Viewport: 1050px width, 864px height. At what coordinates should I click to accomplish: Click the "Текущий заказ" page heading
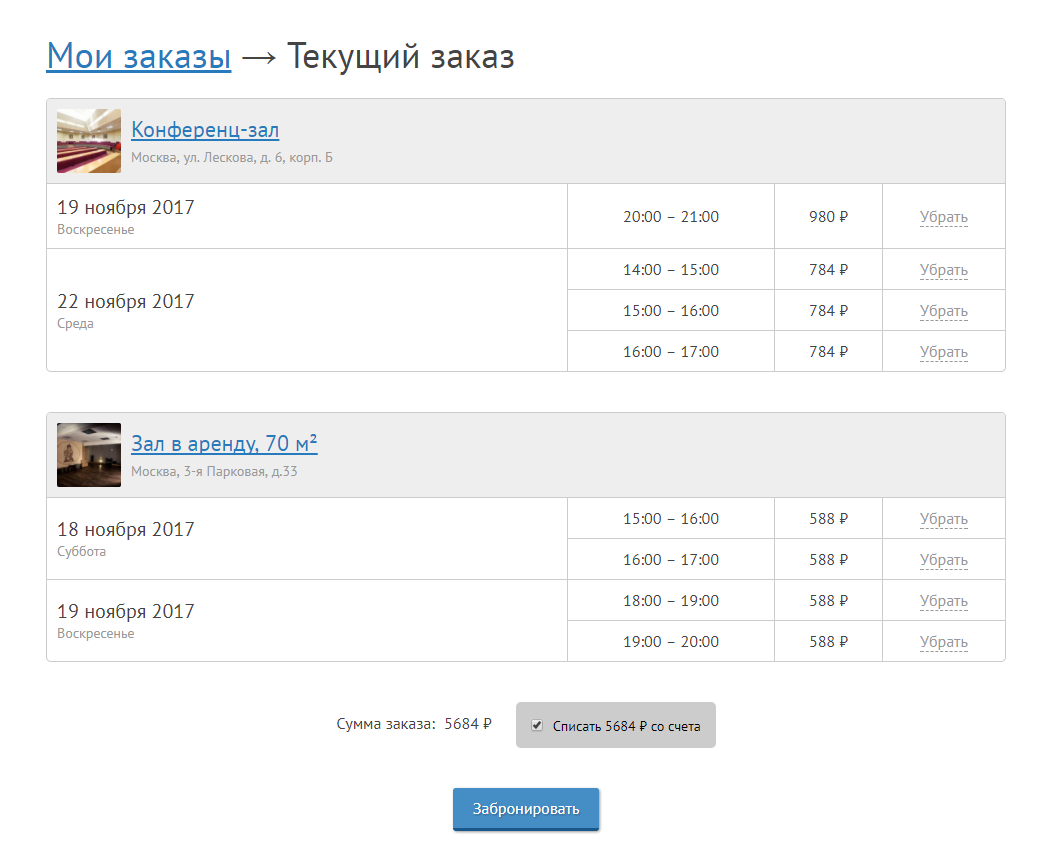coord(400,57)
